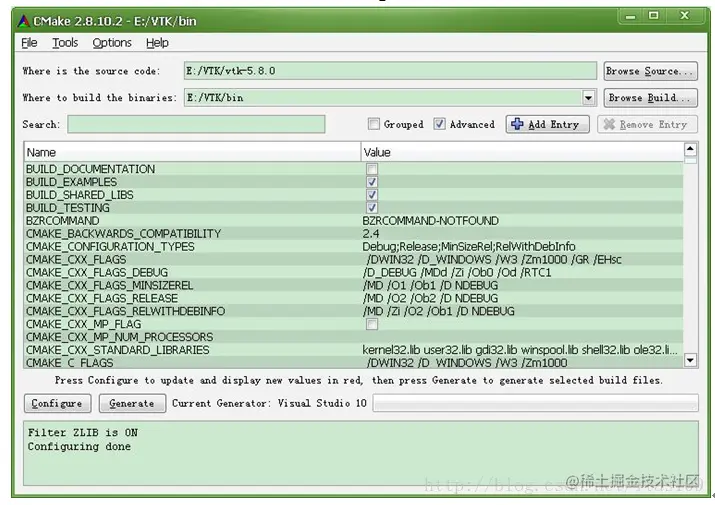This screenshot has height=505, width=715.
Task: Select the CMAKE_CXX_MP_NUM_PROCESSORS entry
Action: [x=119, y=337]
